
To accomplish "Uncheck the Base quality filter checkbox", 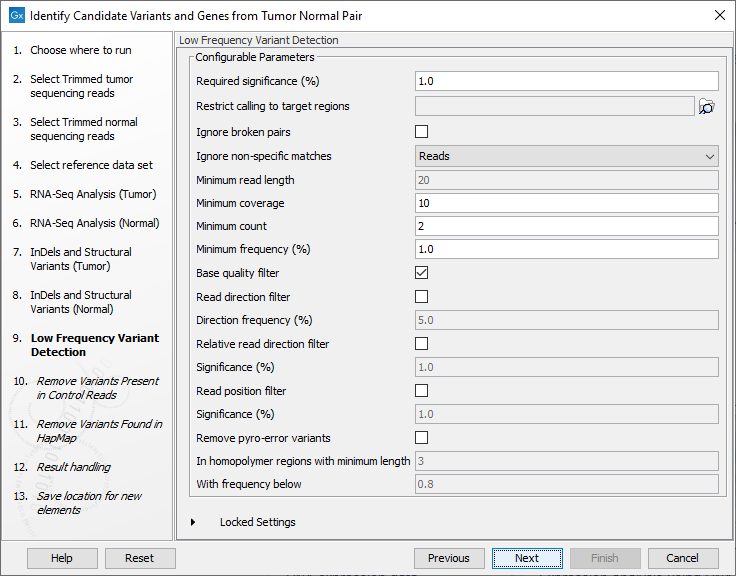I will click(421, 273).
